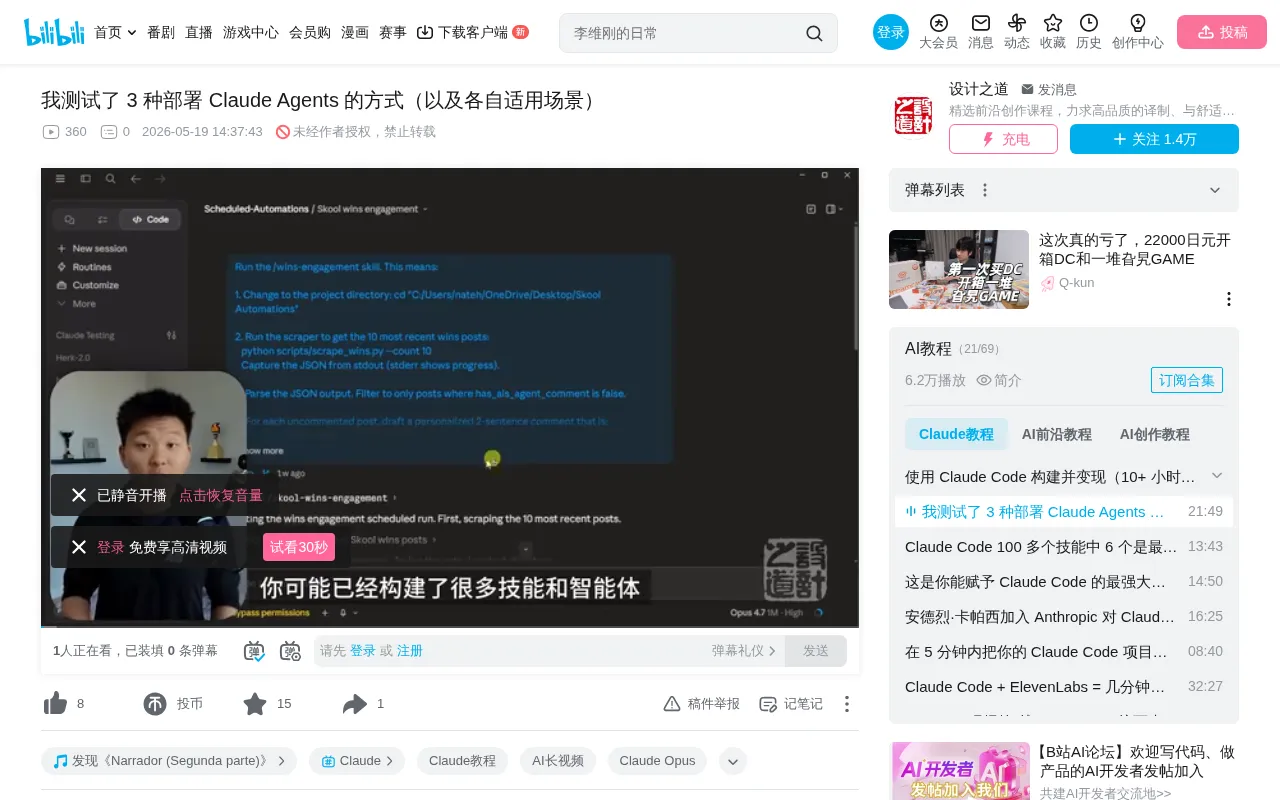Click the 投稿 upload button
This screenshot has width=1280, height=800.
pos(1222,32)
